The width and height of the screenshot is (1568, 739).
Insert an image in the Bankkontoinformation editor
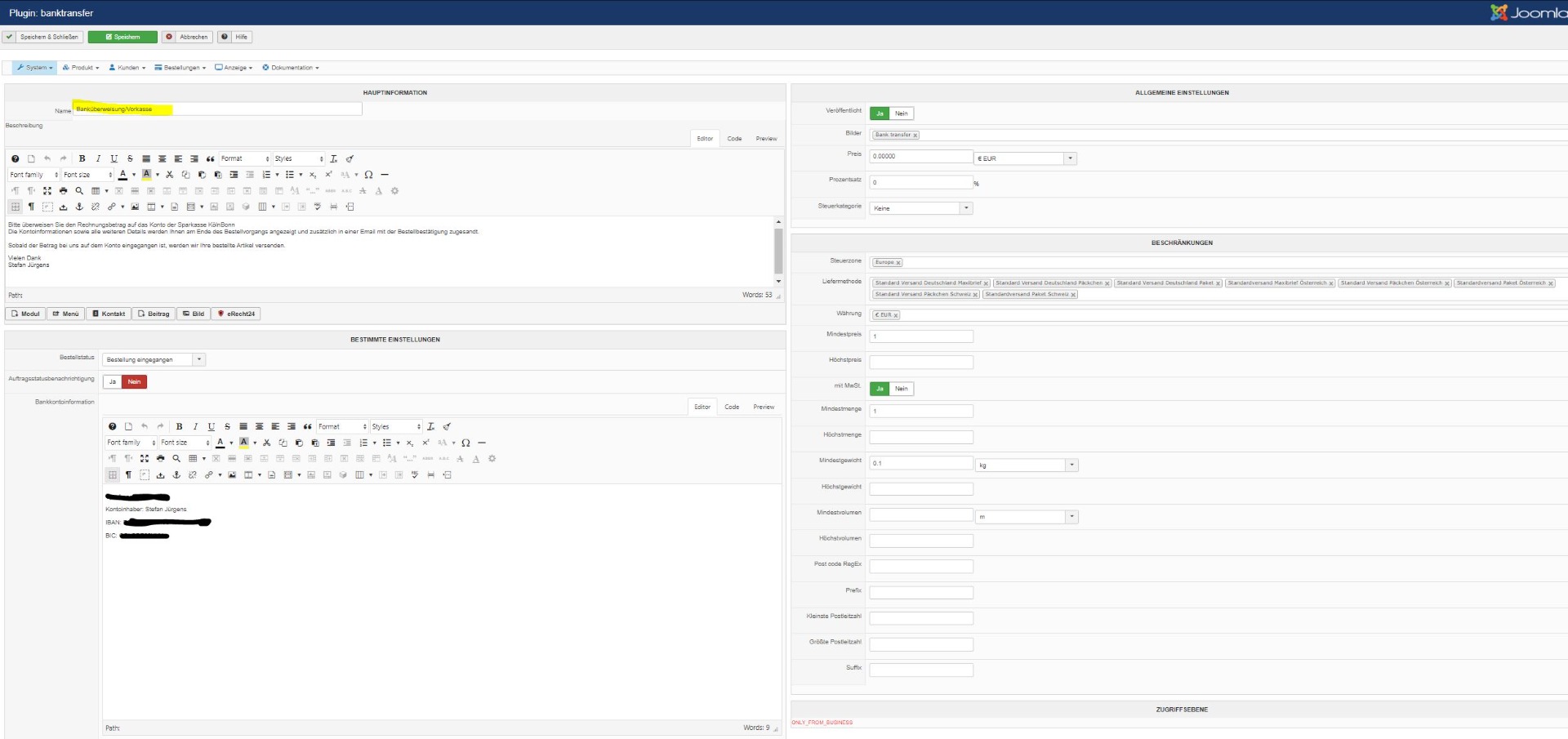pyautogui.click(x=232, y=474)
